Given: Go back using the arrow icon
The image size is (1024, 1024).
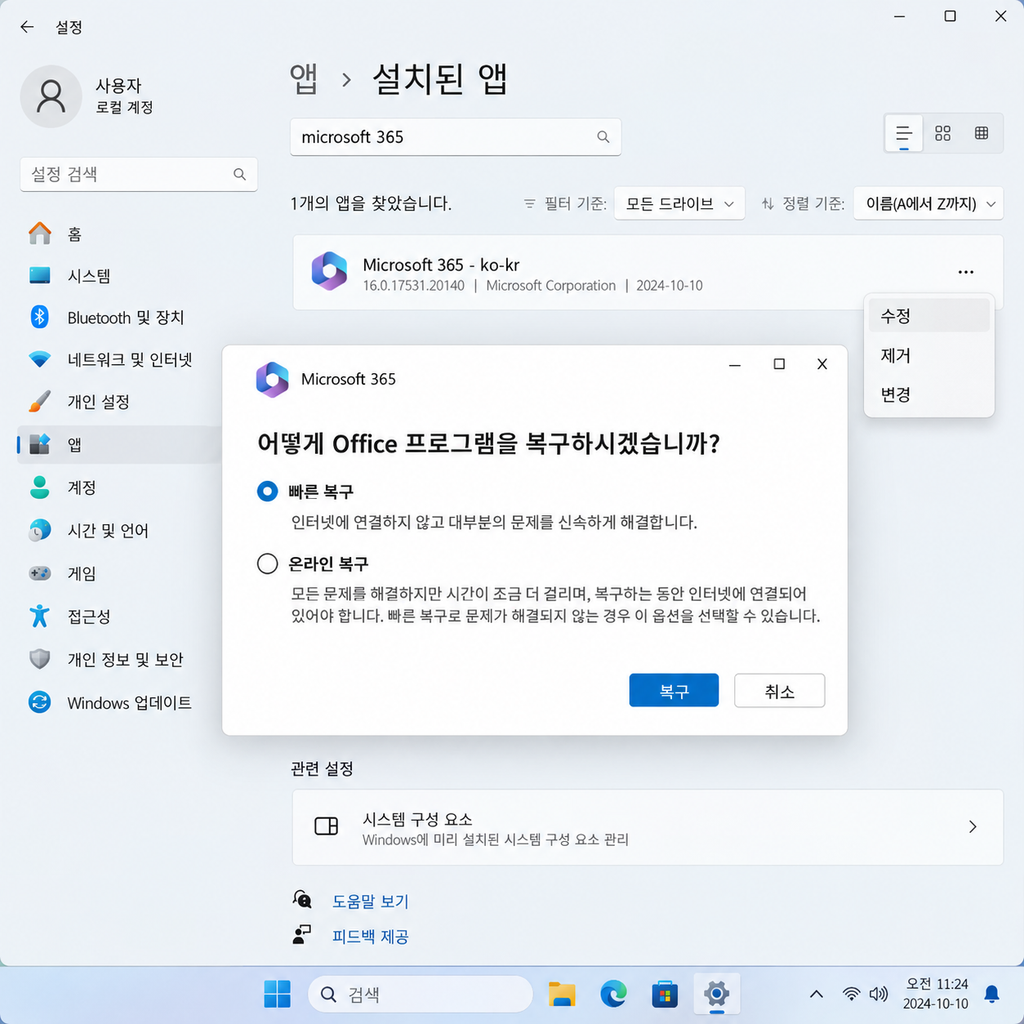Looking at the screenshot, I should tap(27, 27).
